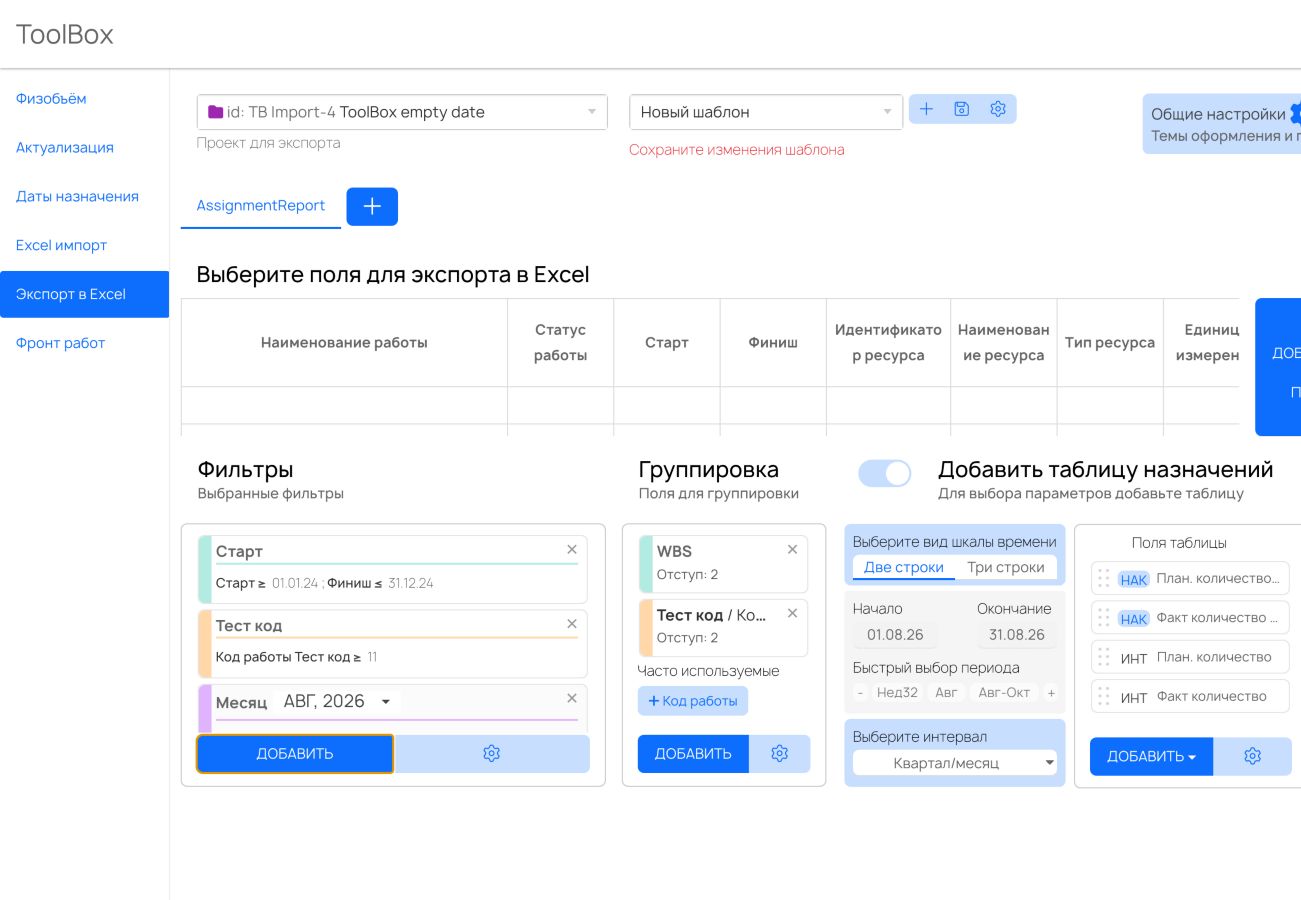Open Физобъём in the sidebar
This screenshot has width=1301, height=900.
coord(51,98)
